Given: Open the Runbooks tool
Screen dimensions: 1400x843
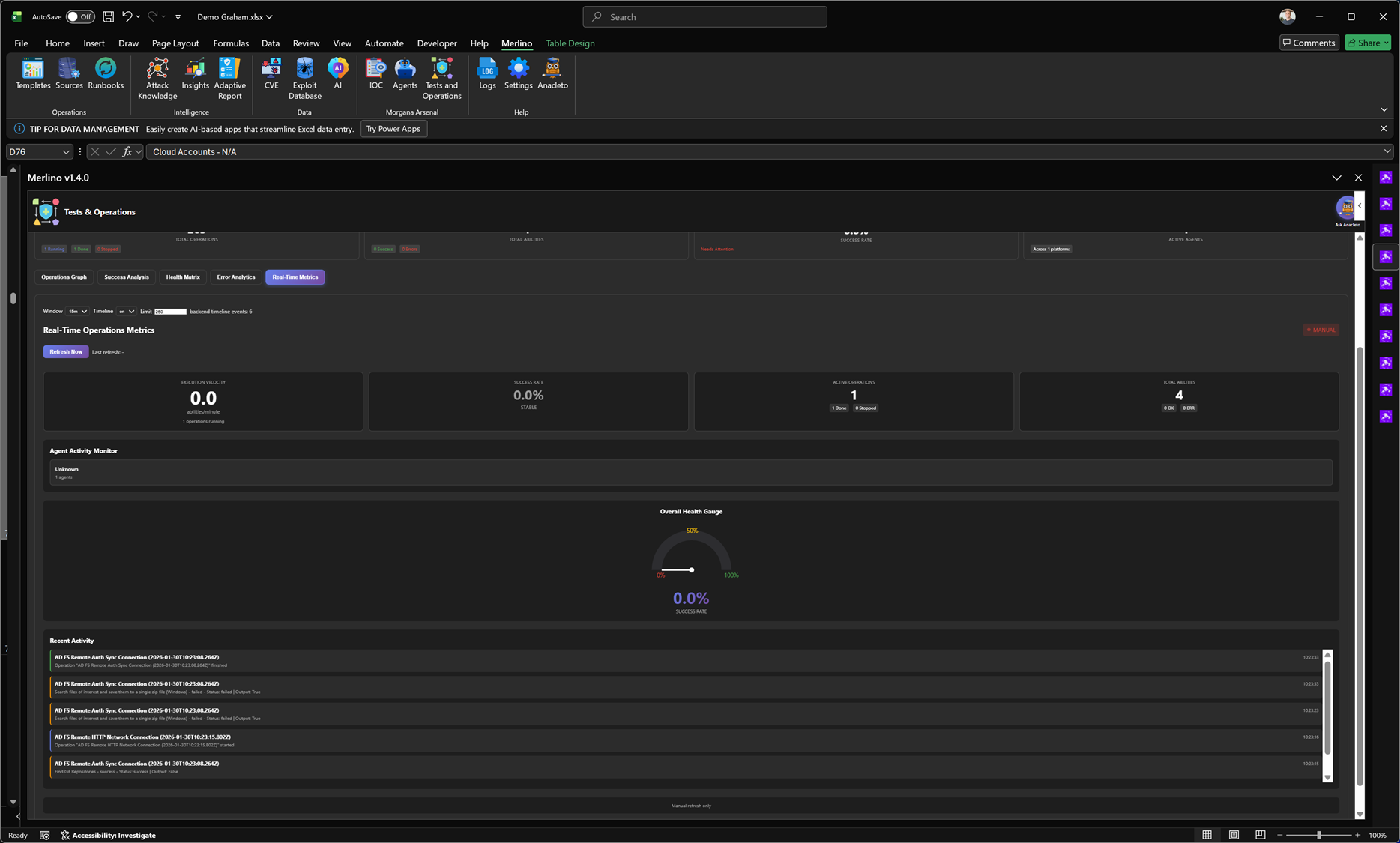Looking at the screenshot, I should click(105, 71).
